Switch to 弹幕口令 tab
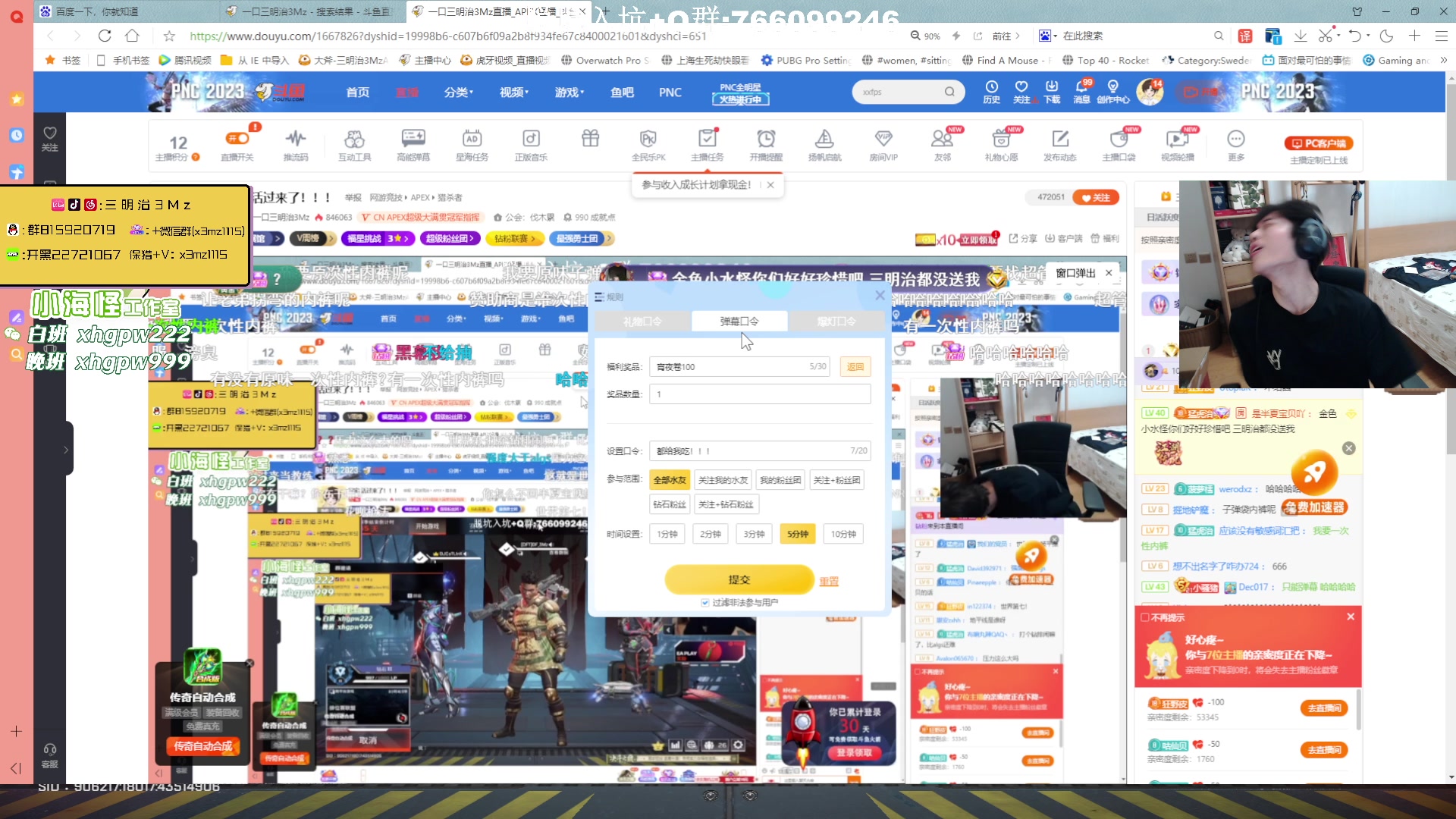1456x819 pixels. click(x=739, y=322)
